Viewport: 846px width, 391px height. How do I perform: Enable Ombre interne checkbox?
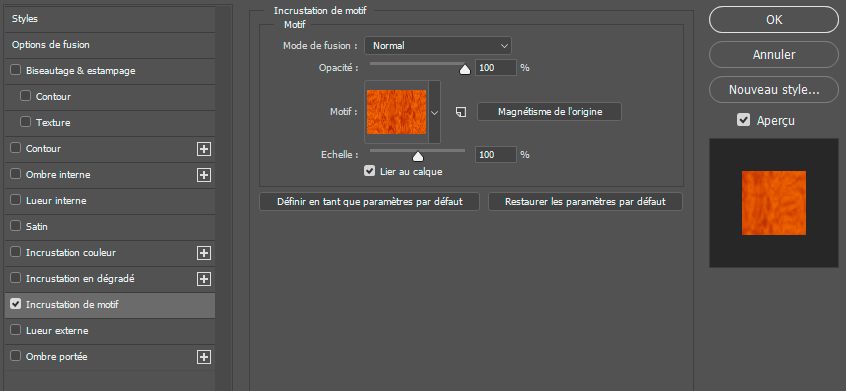click(x=15, y=174)
